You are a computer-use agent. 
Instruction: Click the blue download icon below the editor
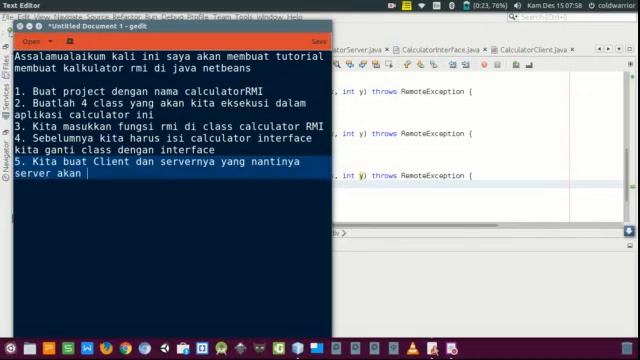pos(629,231)
